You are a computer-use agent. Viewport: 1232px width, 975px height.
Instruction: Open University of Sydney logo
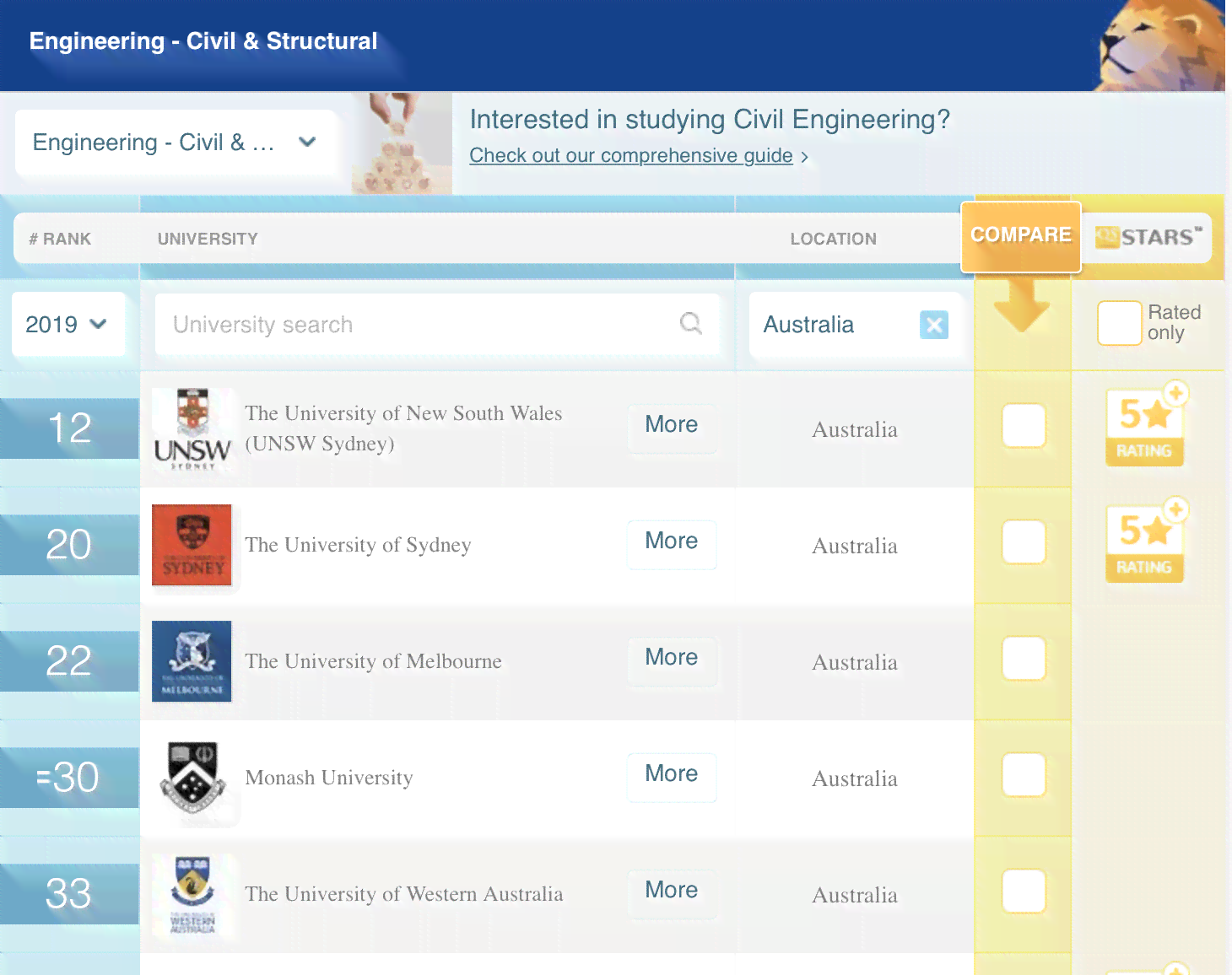(x=192, y=545)
